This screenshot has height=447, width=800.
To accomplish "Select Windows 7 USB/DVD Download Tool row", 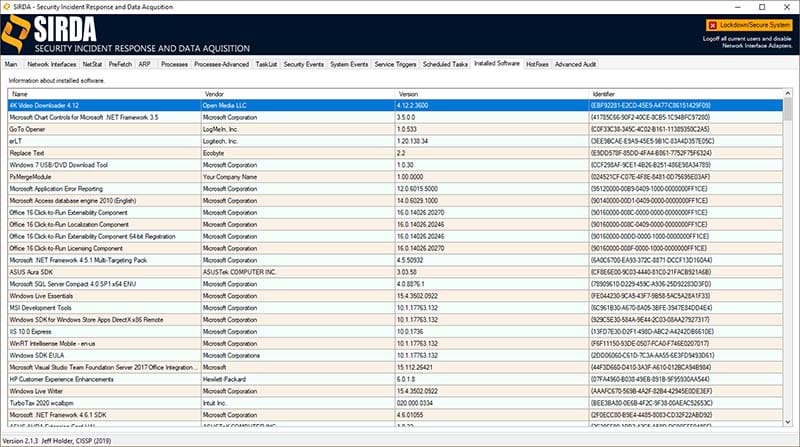I will pos(395,165).
